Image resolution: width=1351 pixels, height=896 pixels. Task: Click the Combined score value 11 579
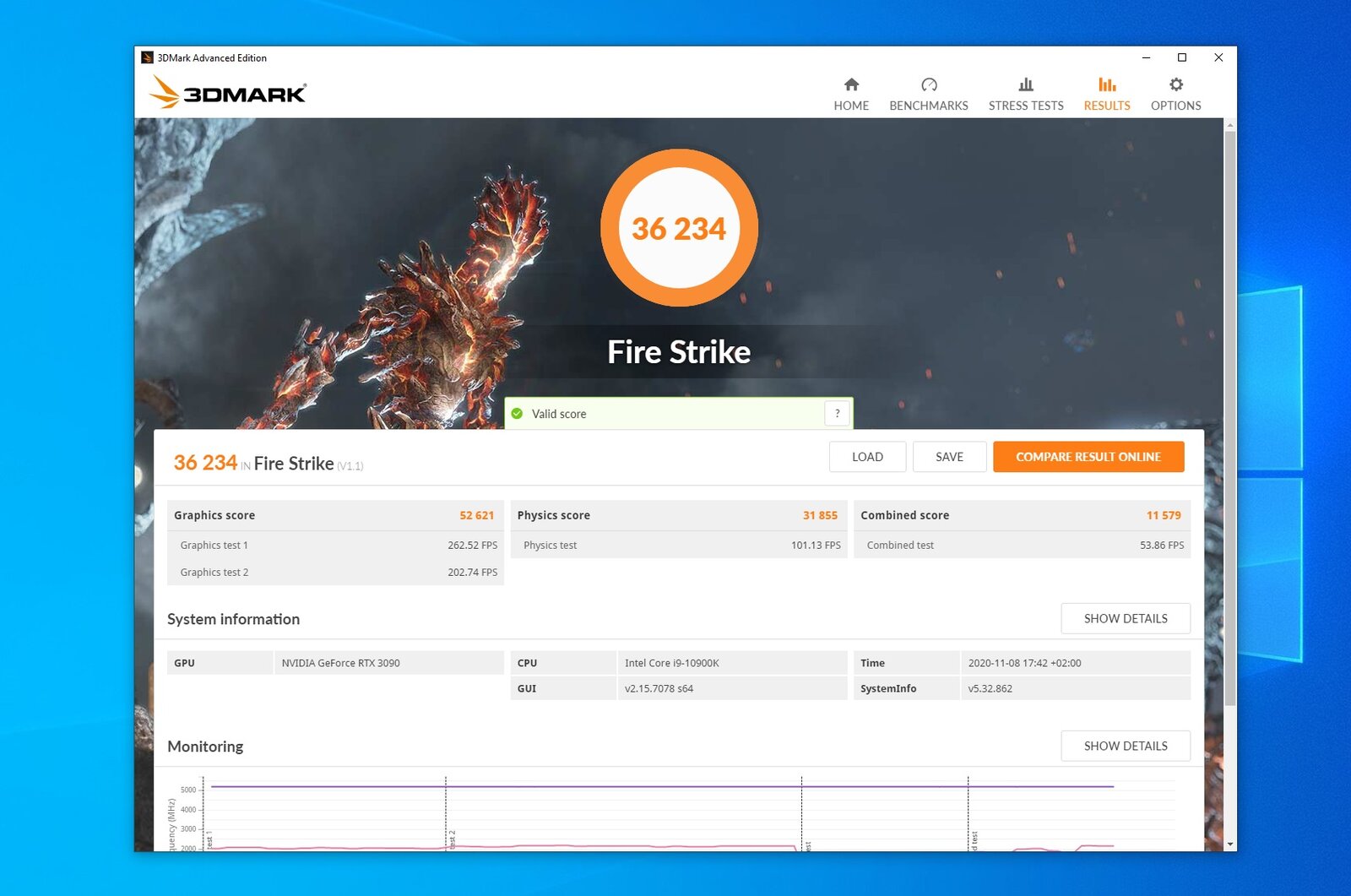(1164, 515)
